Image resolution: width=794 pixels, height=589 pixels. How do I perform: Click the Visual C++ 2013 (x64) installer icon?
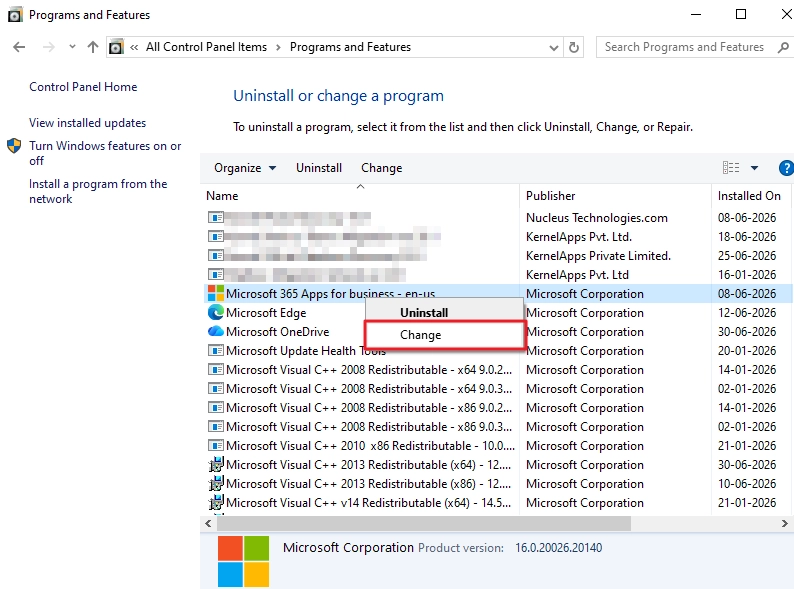[216, 464]
